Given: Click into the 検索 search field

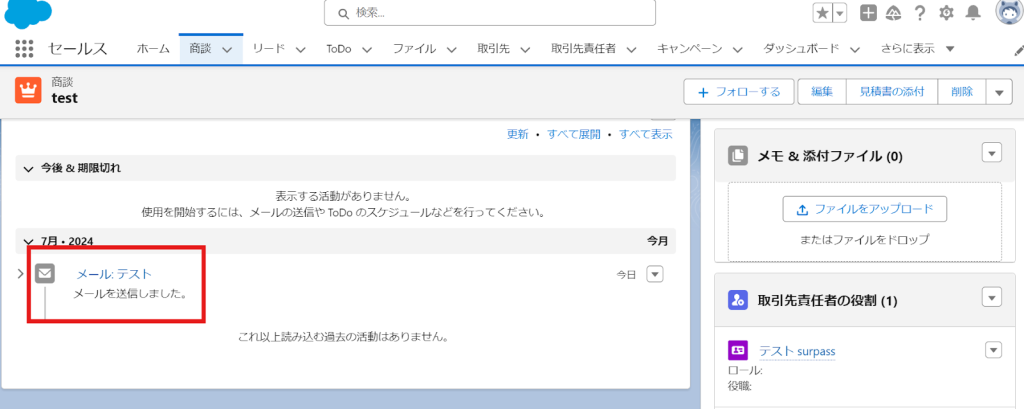Looking at the screenshot, I should (490, 13).
